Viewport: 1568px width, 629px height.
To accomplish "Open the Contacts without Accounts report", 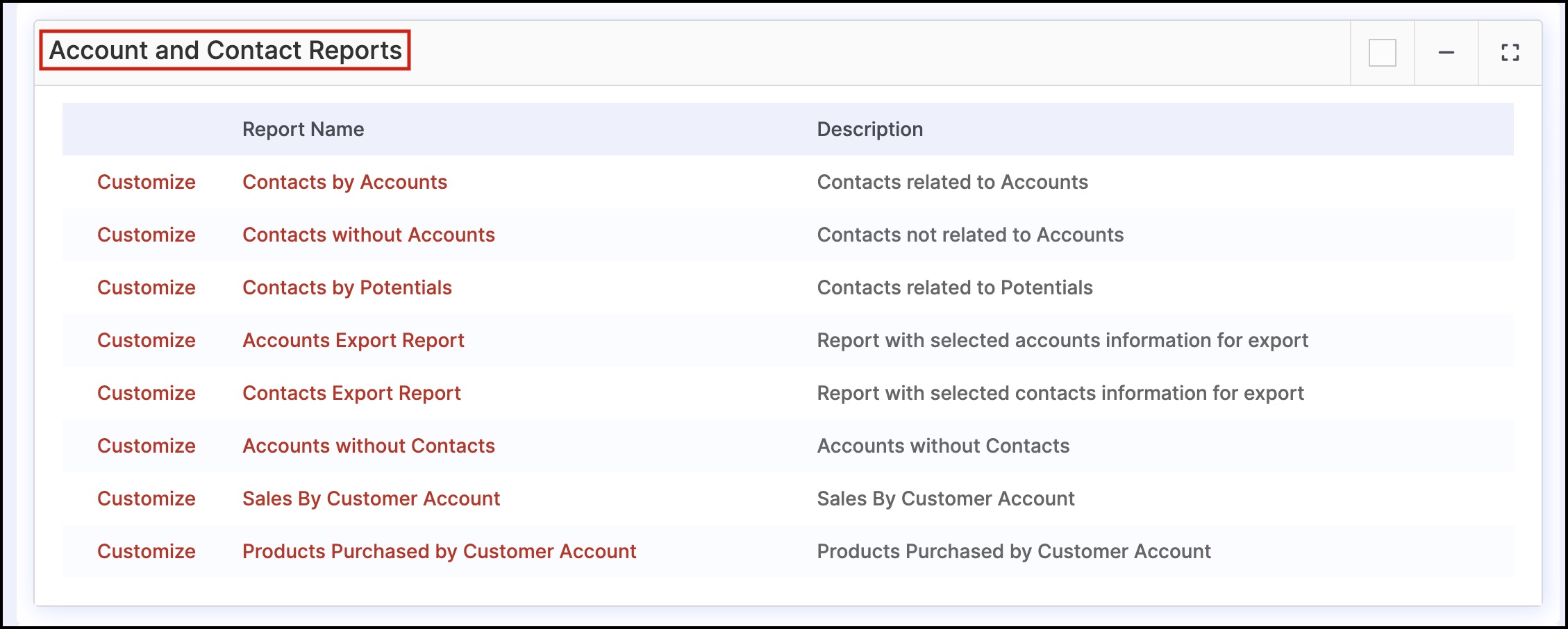I will click(x=368, y=235).
